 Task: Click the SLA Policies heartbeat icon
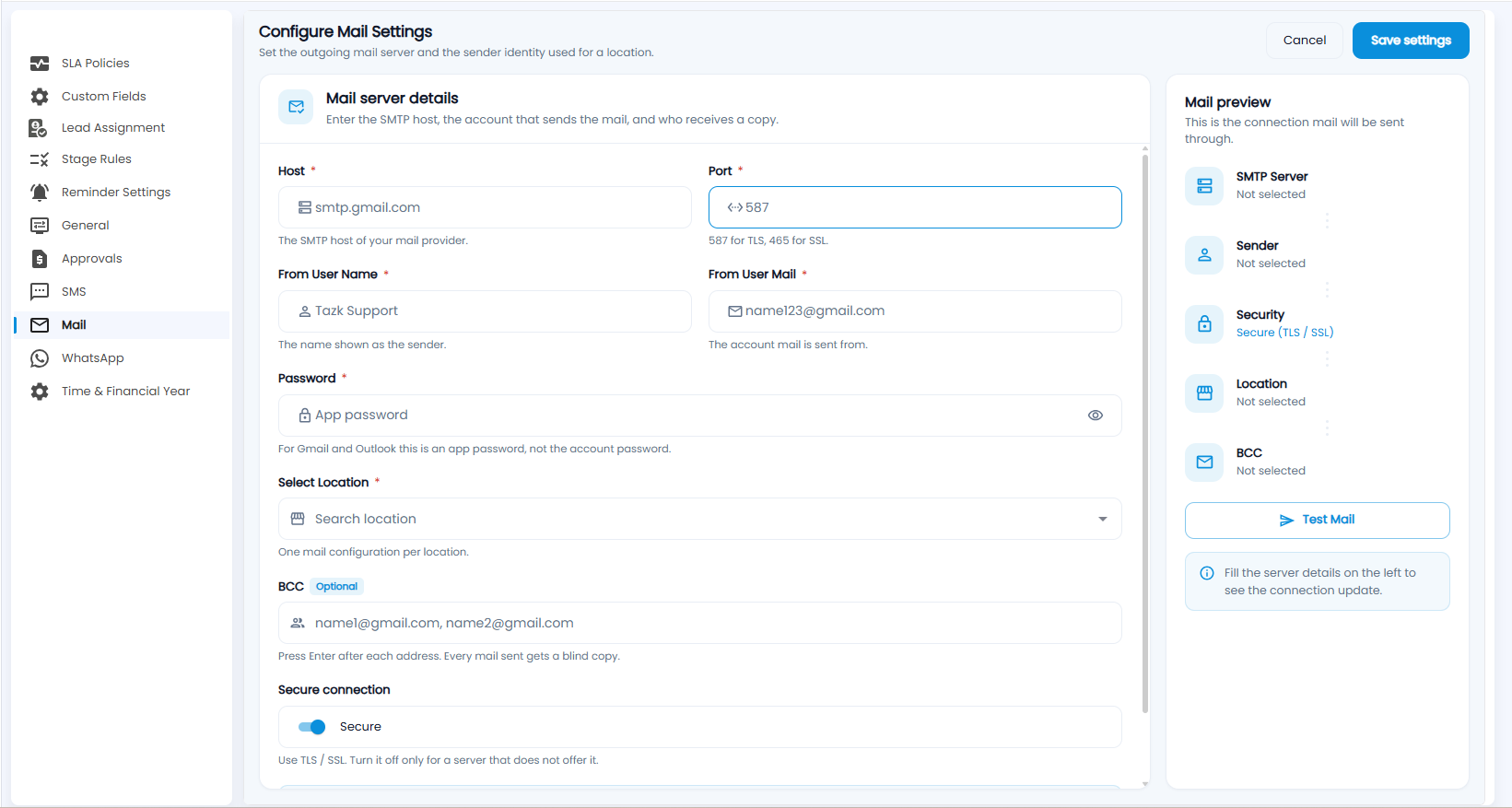pyautogui.click(x=40, y=64)
